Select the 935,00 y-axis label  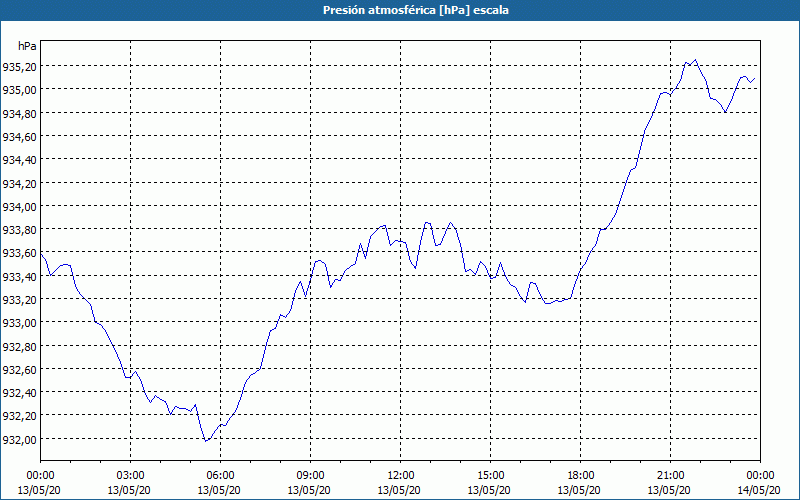point(19,90)
